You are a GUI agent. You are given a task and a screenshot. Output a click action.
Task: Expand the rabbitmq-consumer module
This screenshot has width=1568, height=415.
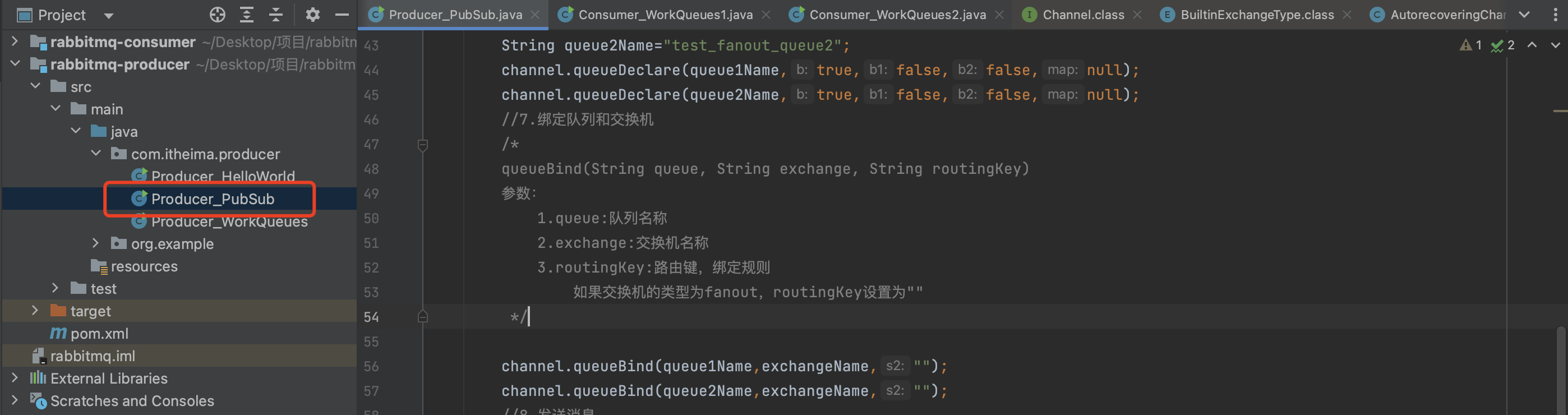(x=15, y=41)
